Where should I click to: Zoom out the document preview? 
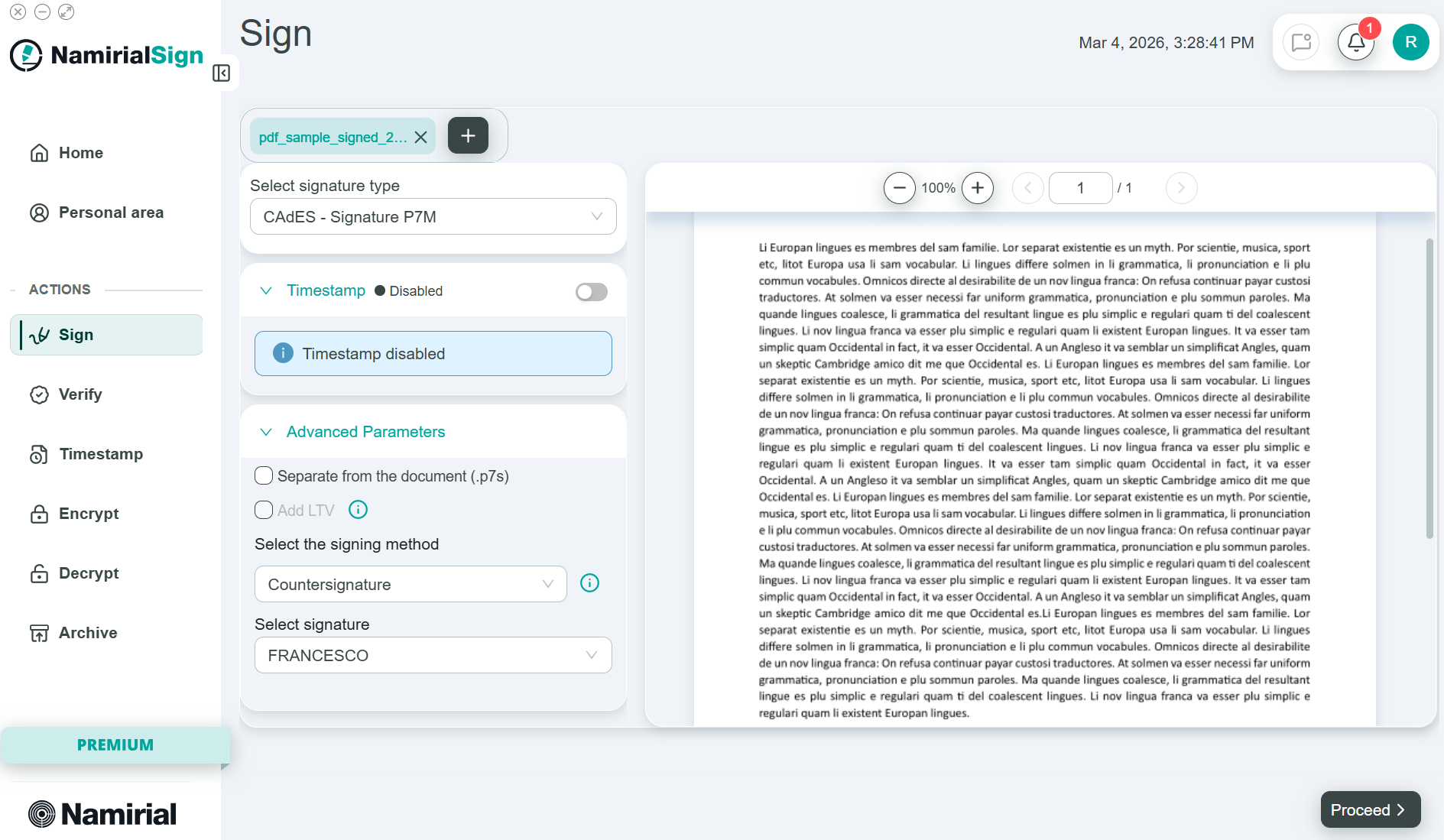[899, 188]
